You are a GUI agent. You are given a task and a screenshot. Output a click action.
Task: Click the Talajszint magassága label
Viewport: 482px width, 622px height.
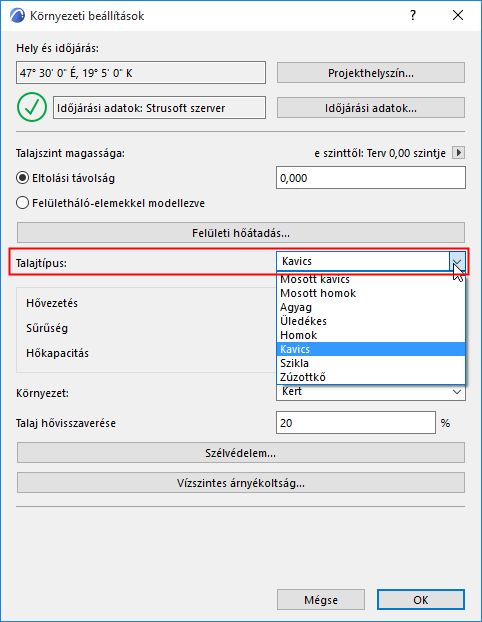(x=70, y=153)
